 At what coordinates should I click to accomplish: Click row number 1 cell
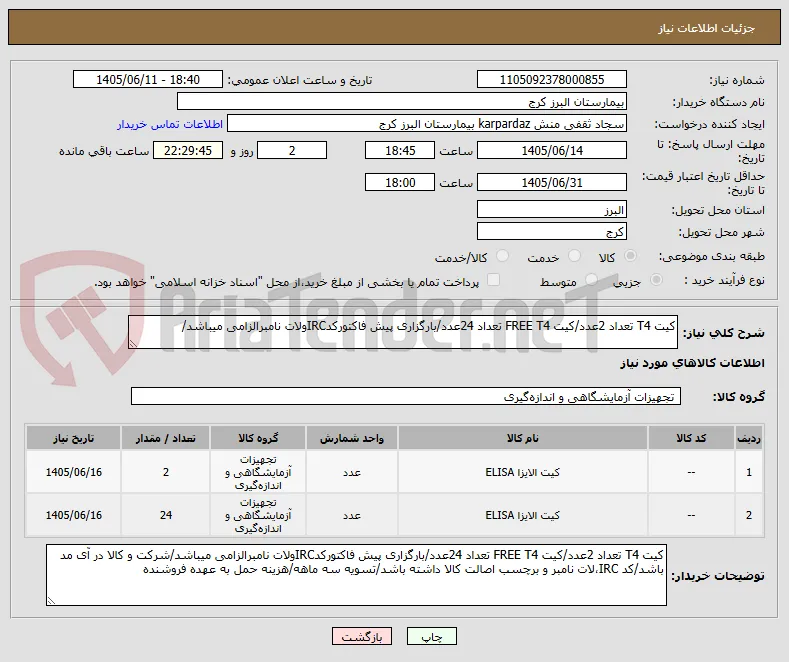[749, 472]
